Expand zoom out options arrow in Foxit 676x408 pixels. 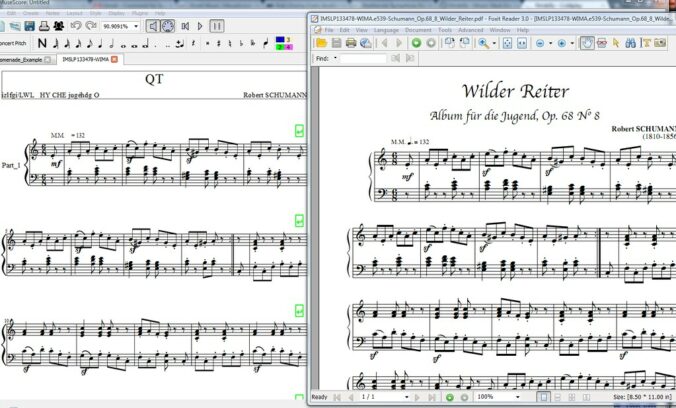click(x=551, y=43)
